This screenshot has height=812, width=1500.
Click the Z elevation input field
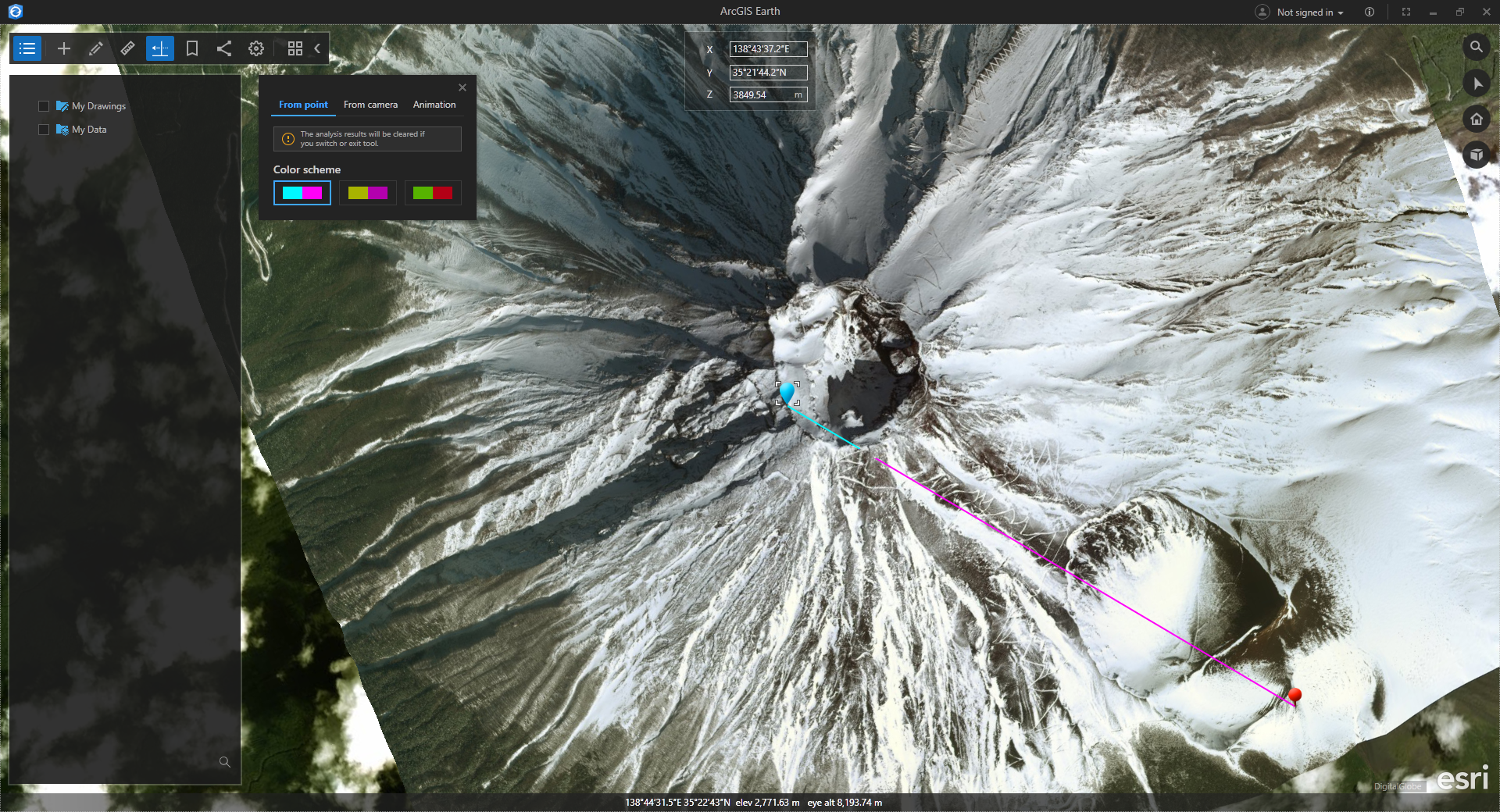768,94
